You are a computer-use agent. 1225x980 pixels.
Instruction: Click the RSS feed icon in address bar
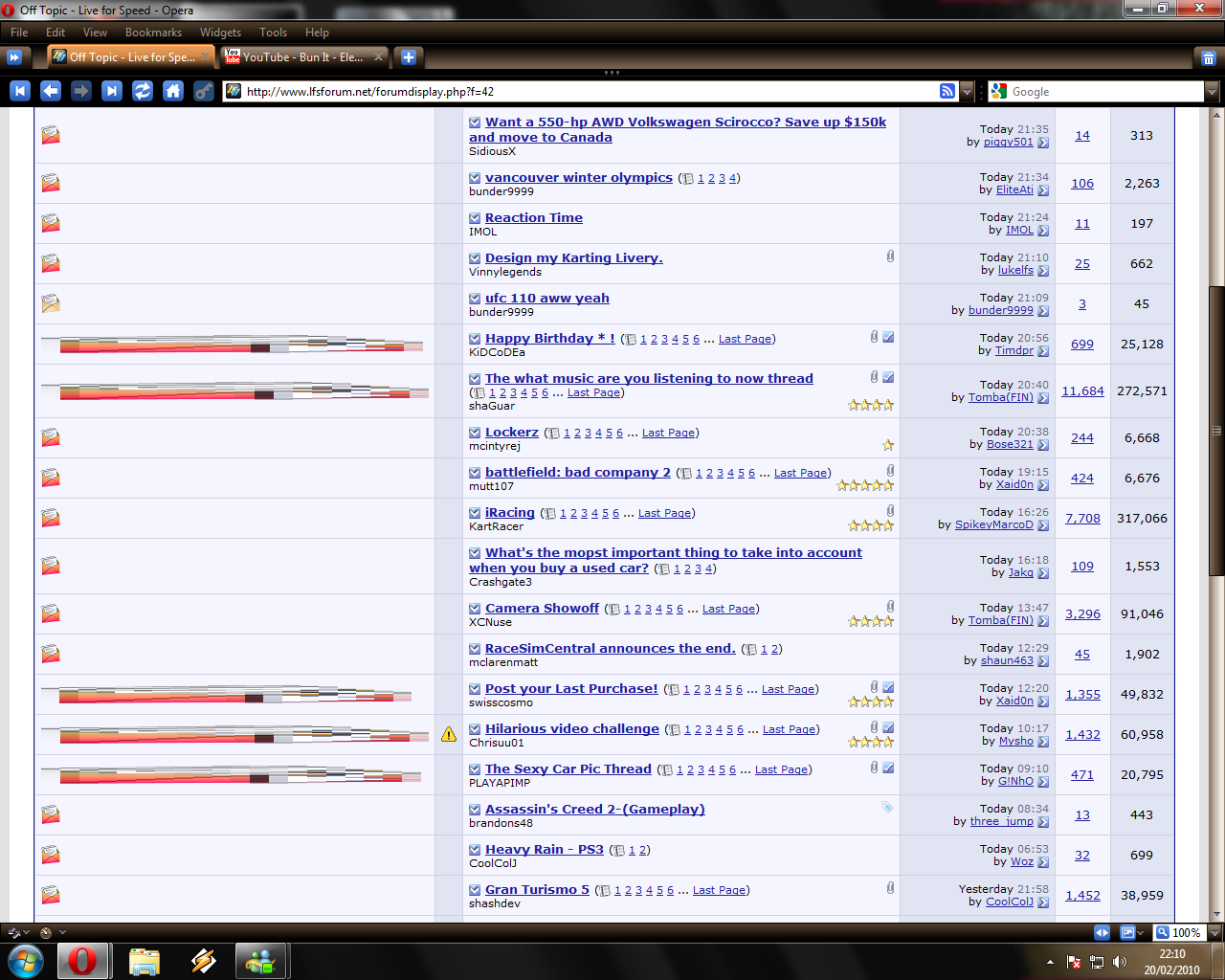947,91
